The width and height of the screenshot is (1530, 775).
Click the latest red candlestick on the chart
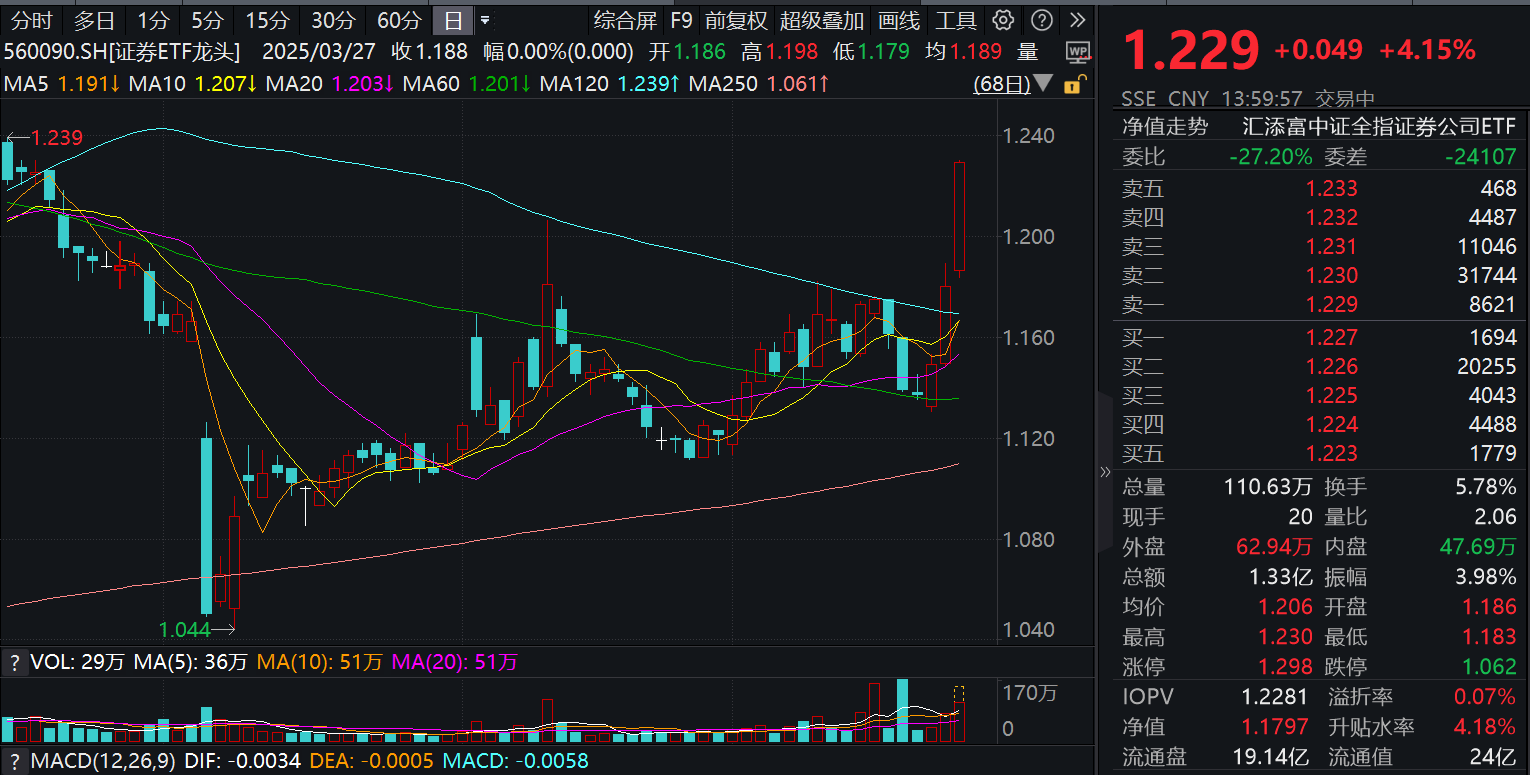(x=960, y=217)
